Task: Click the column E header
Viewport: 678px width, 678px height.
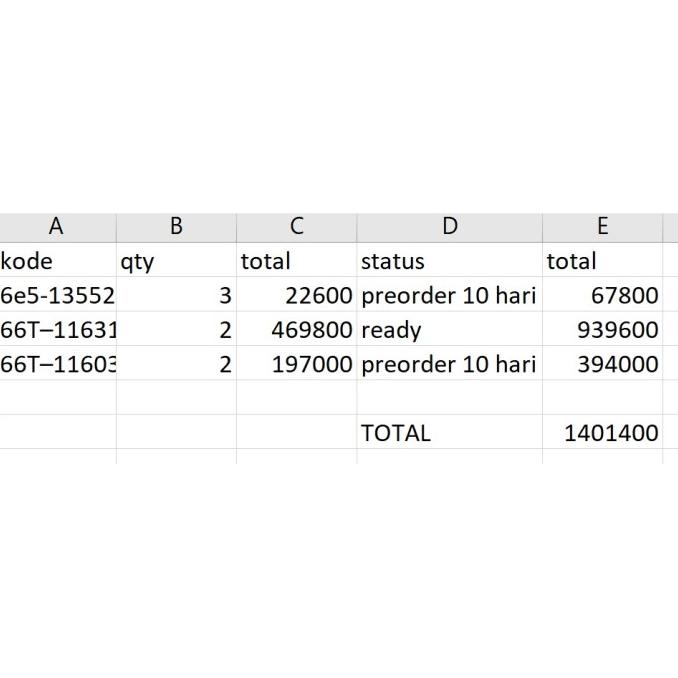Action: pyautogui.click(x=602, y=227)
